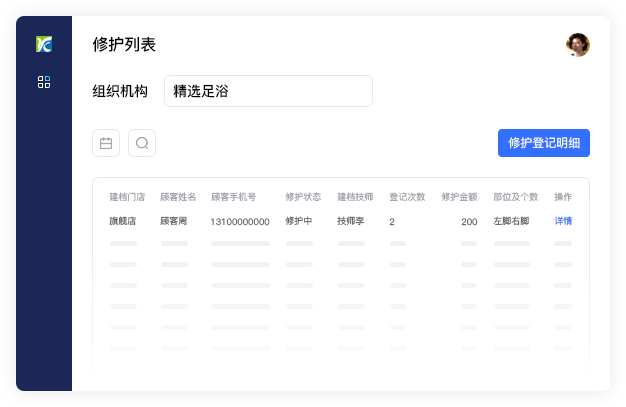
Task: Click the 修护登记明细 button
Action: [x=544, y=143]
